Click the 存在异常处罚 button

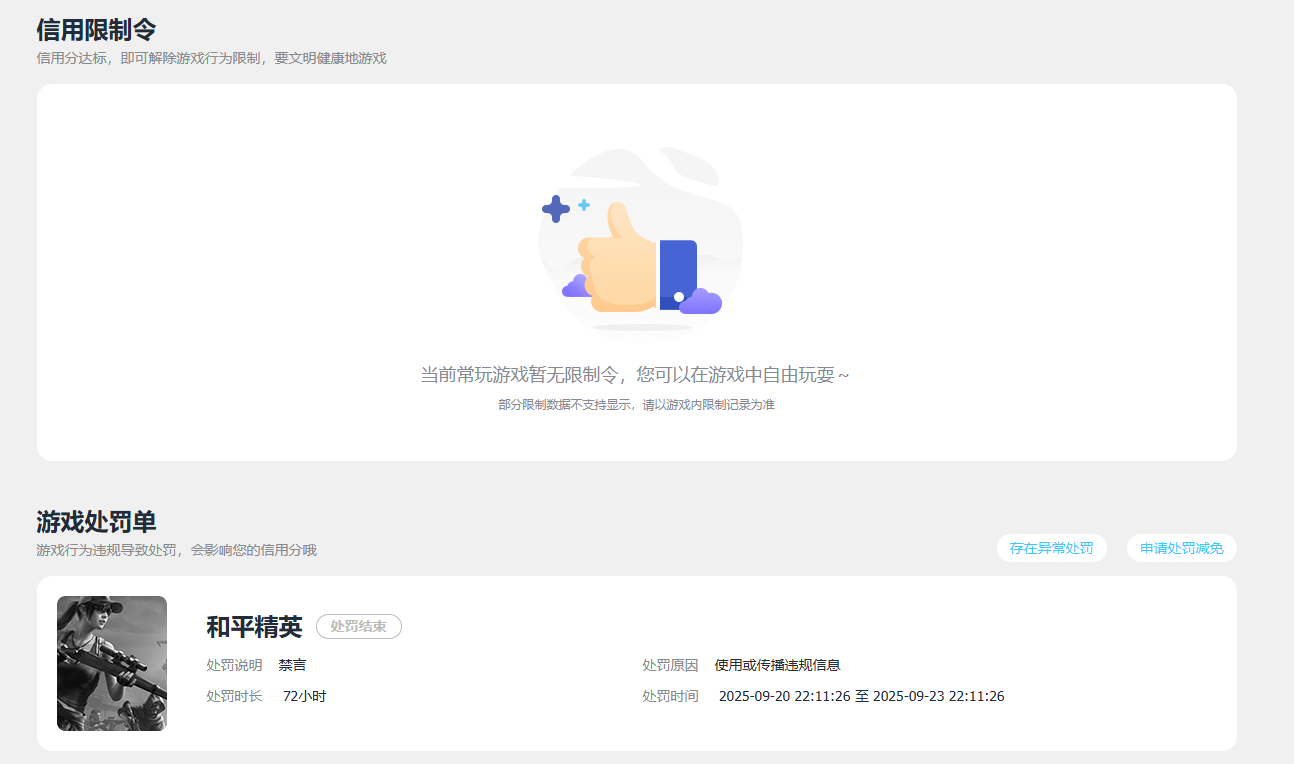1051,548
